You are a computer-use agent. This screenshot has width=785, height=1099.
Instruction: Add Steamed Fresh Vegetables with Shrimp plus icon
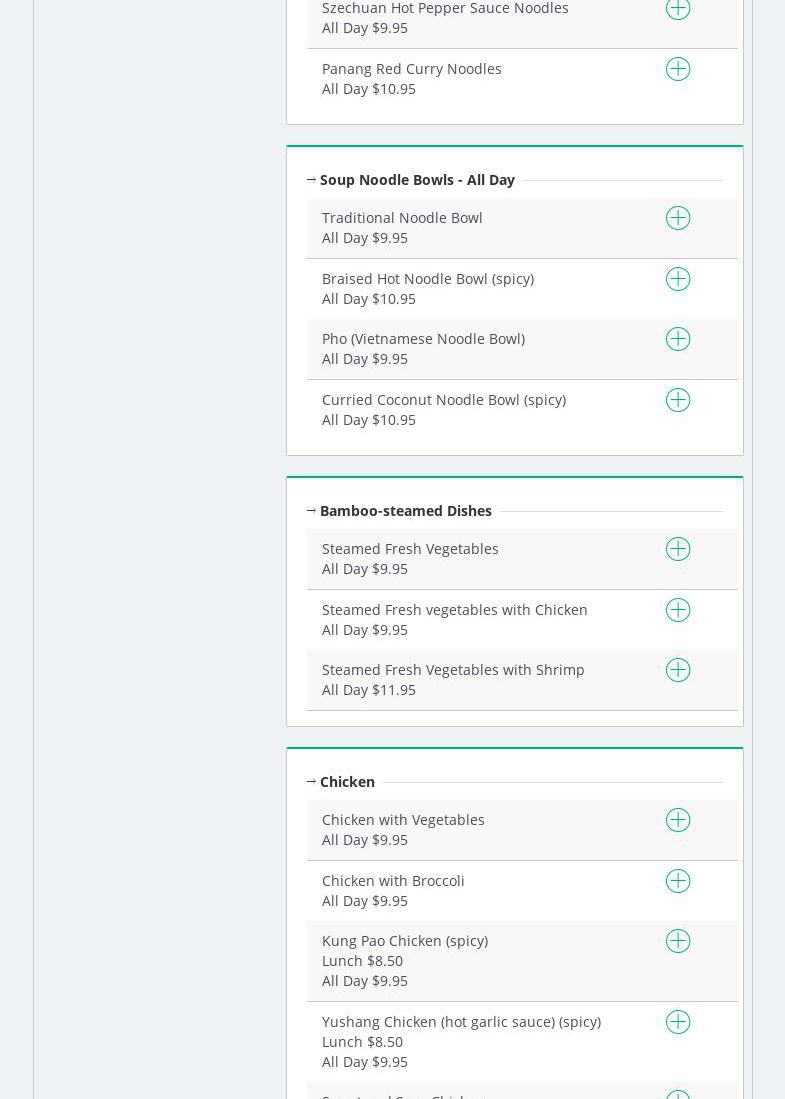[678, 670]
